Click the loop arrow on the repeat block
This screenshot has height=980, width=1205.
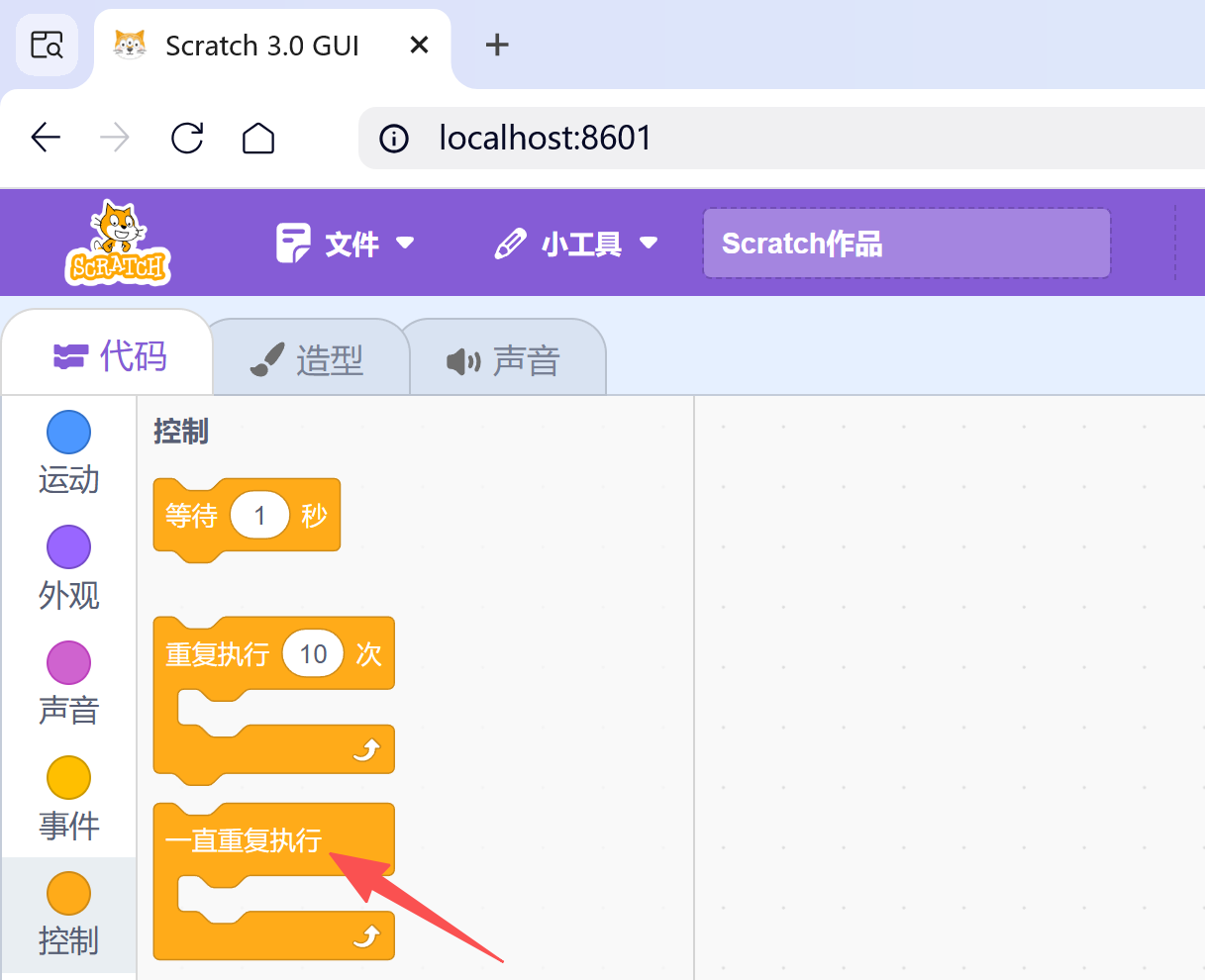pos(366,751)
